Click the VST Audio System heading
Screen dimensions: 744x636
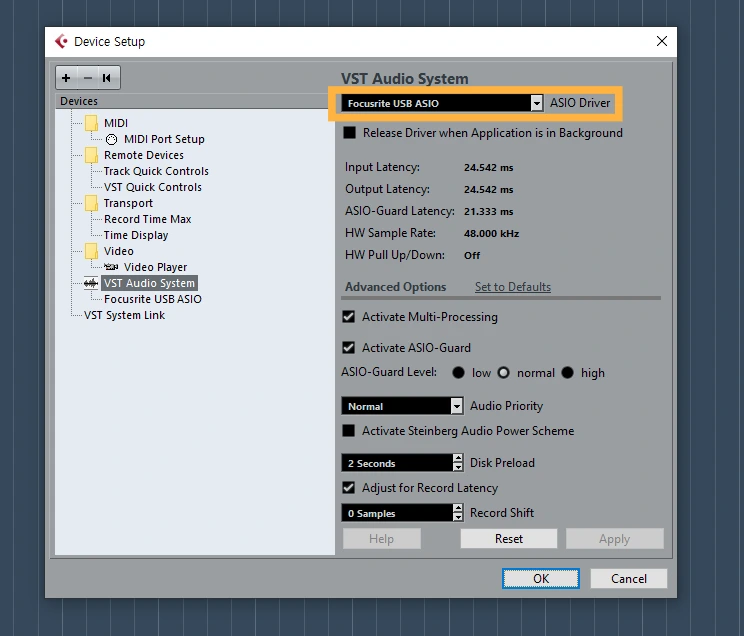404,78
